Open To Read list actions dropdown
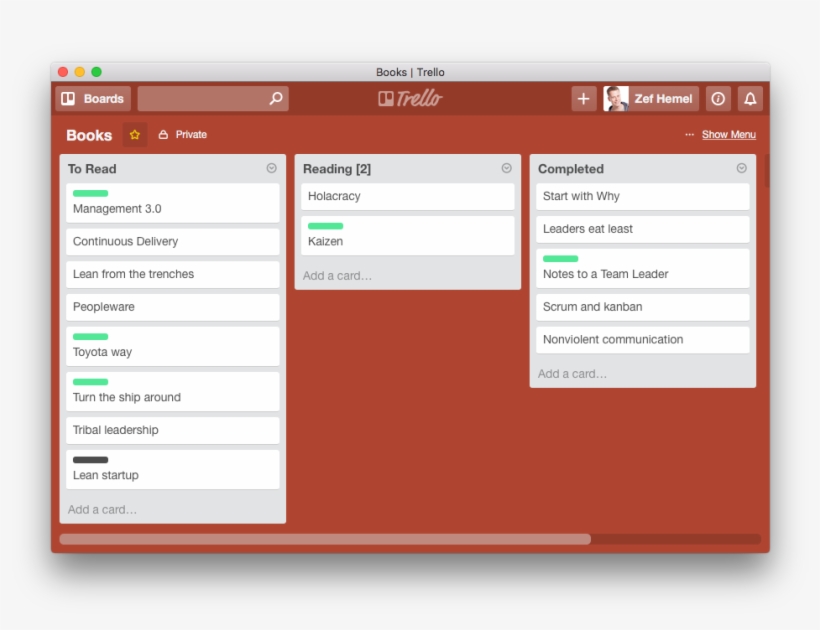The width and height of the screenshot is (820, 630). pos(271,168)
